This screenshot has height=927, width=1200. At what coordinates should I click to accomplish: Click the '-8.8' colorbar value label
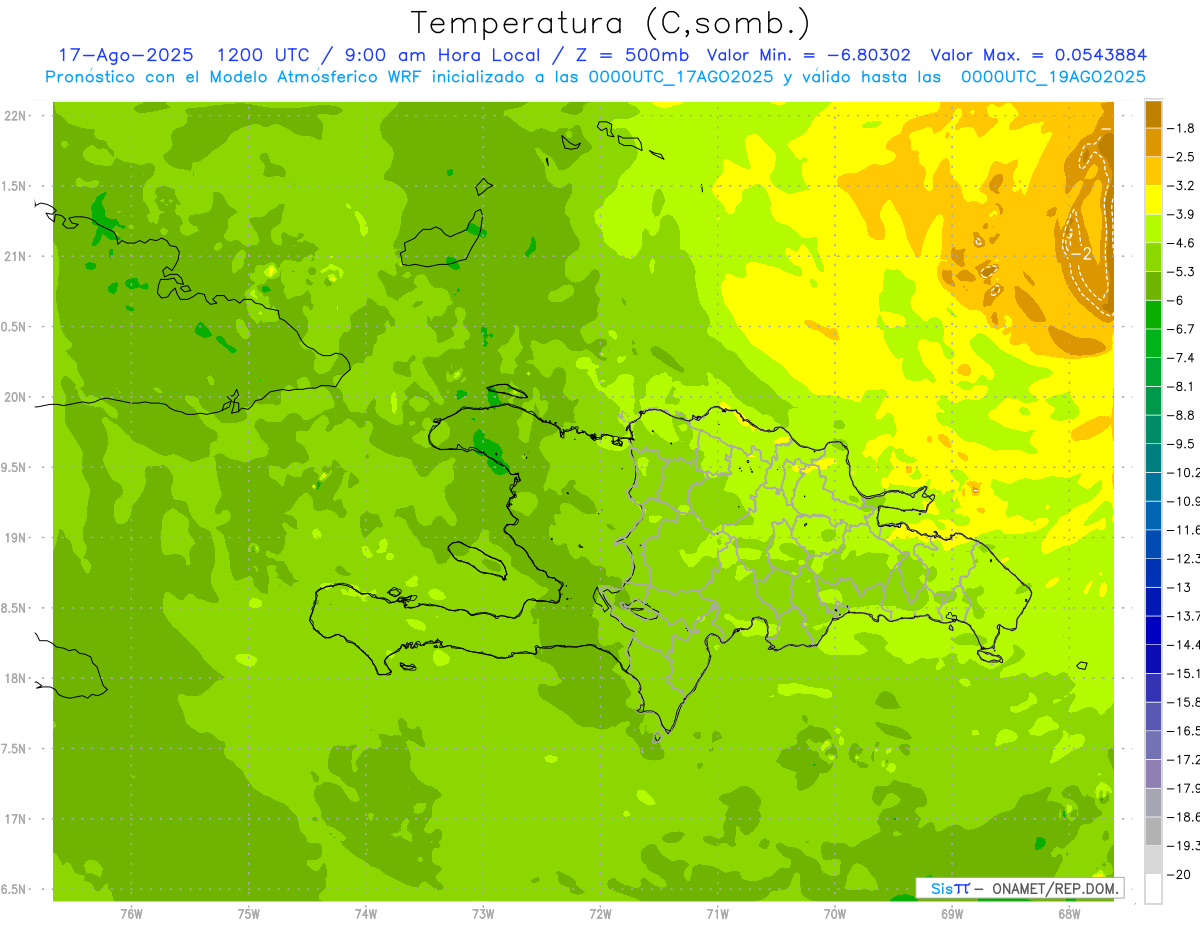point(1182,415)
